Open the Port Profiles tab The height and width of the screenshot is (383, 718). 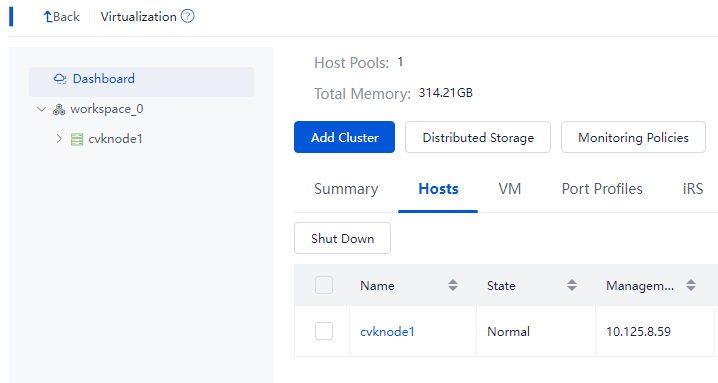[602, 189]
